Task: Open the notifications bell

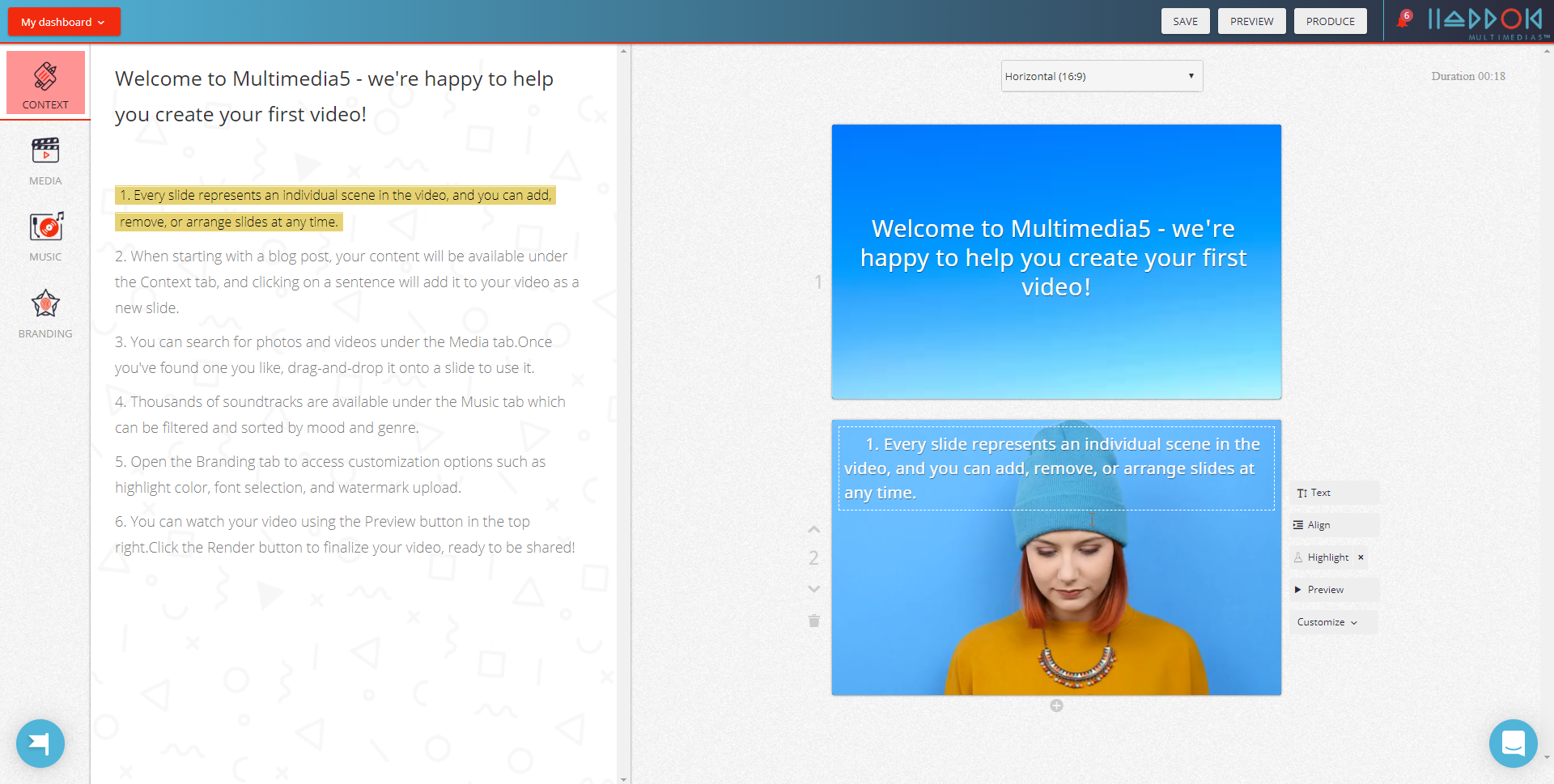Action: (1403, 19)
